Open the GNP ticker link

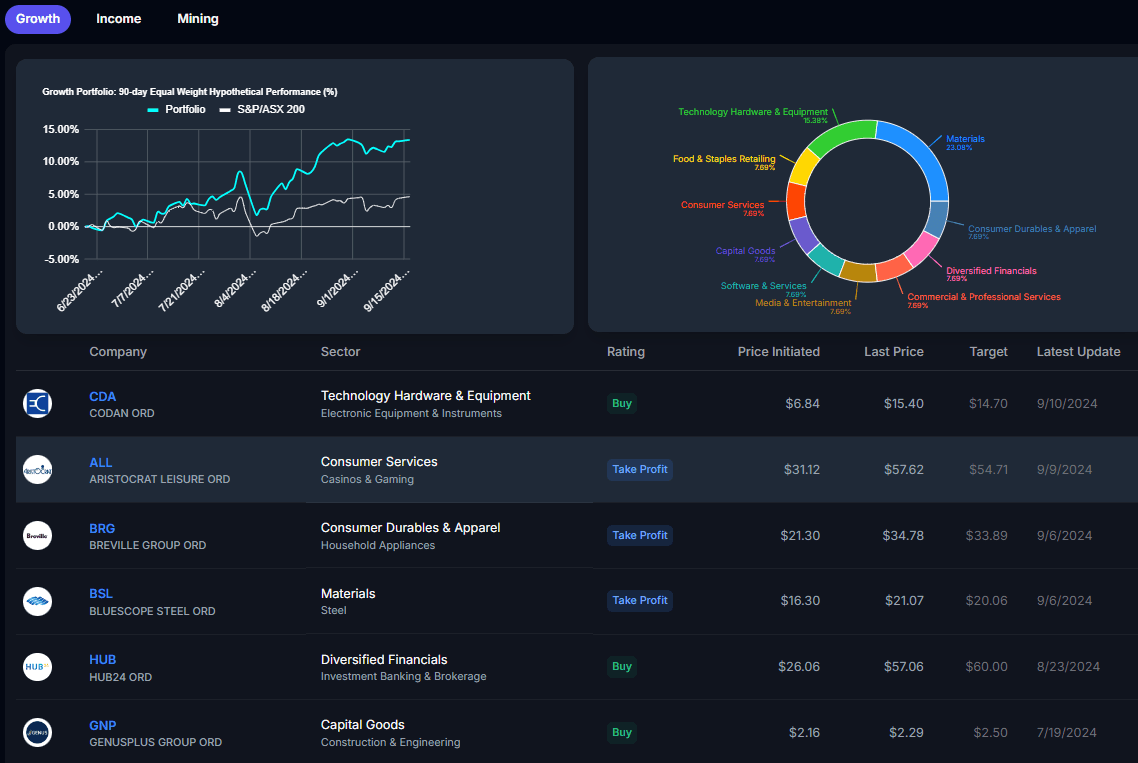(x=102, y=725)
